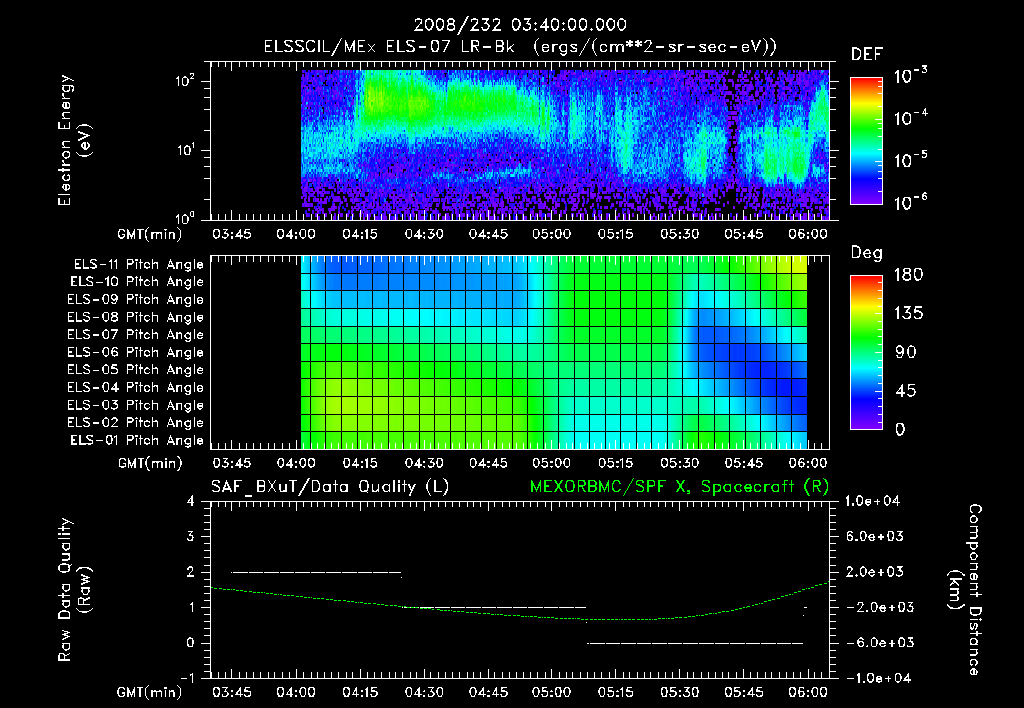This screenshot has height=708, width=1024.
Task: Click the DEF color bar legend
Action: 866,141
